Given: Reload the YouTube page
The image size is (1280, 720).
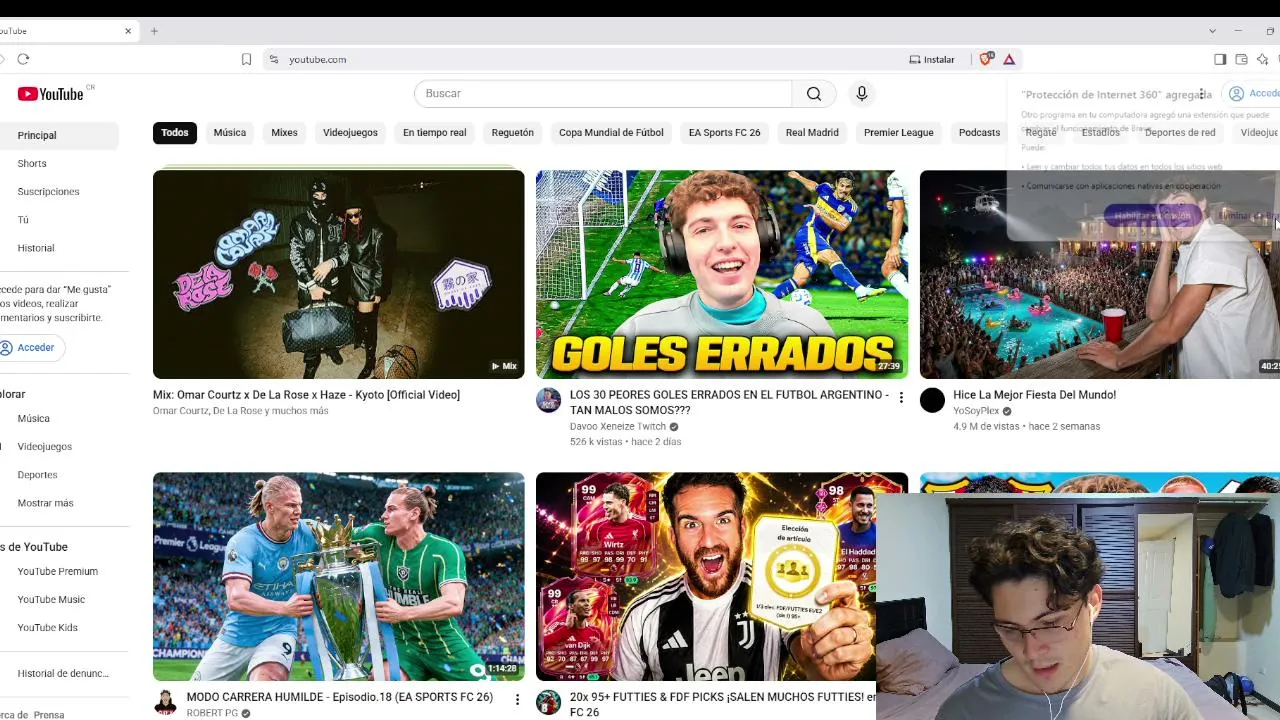Looking at the screenshot, I should [x=23, y=59].
